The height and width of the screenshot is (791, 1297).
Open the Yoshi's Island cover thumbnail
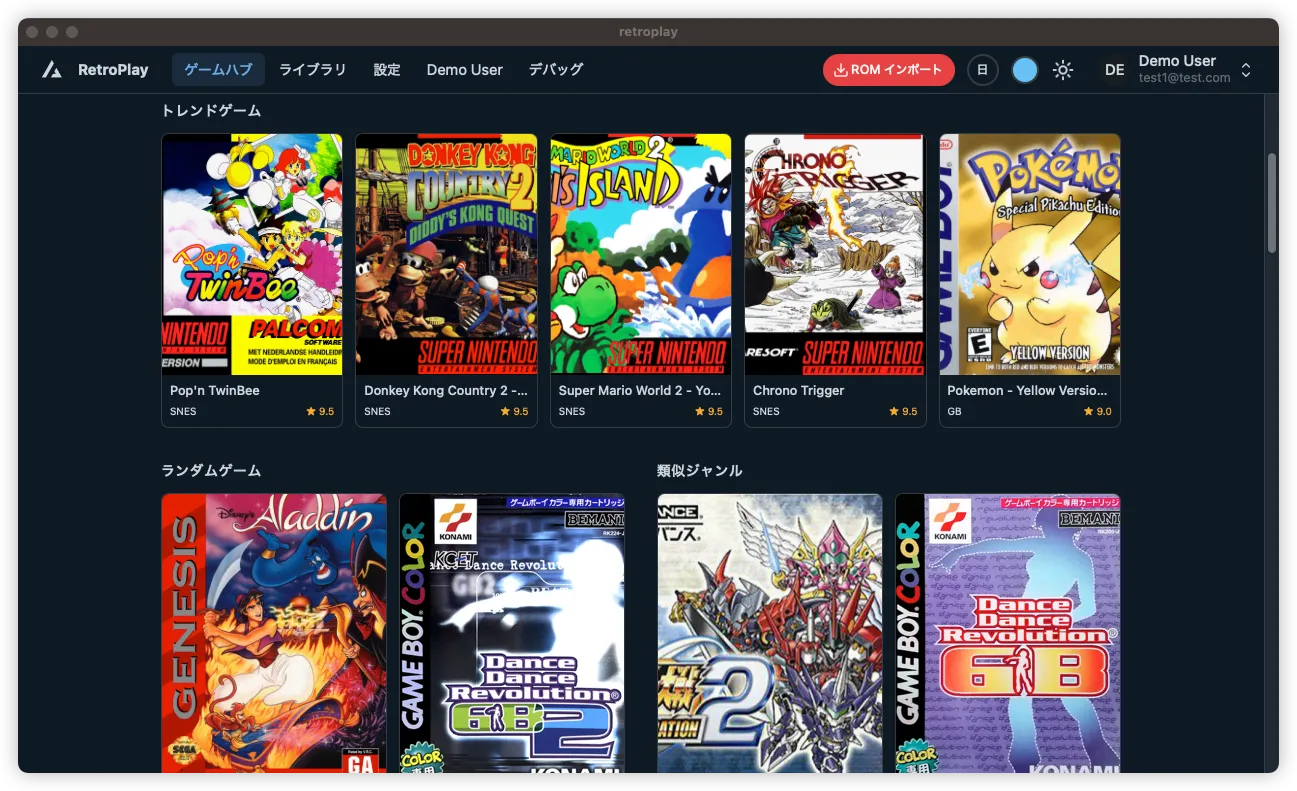640,255
